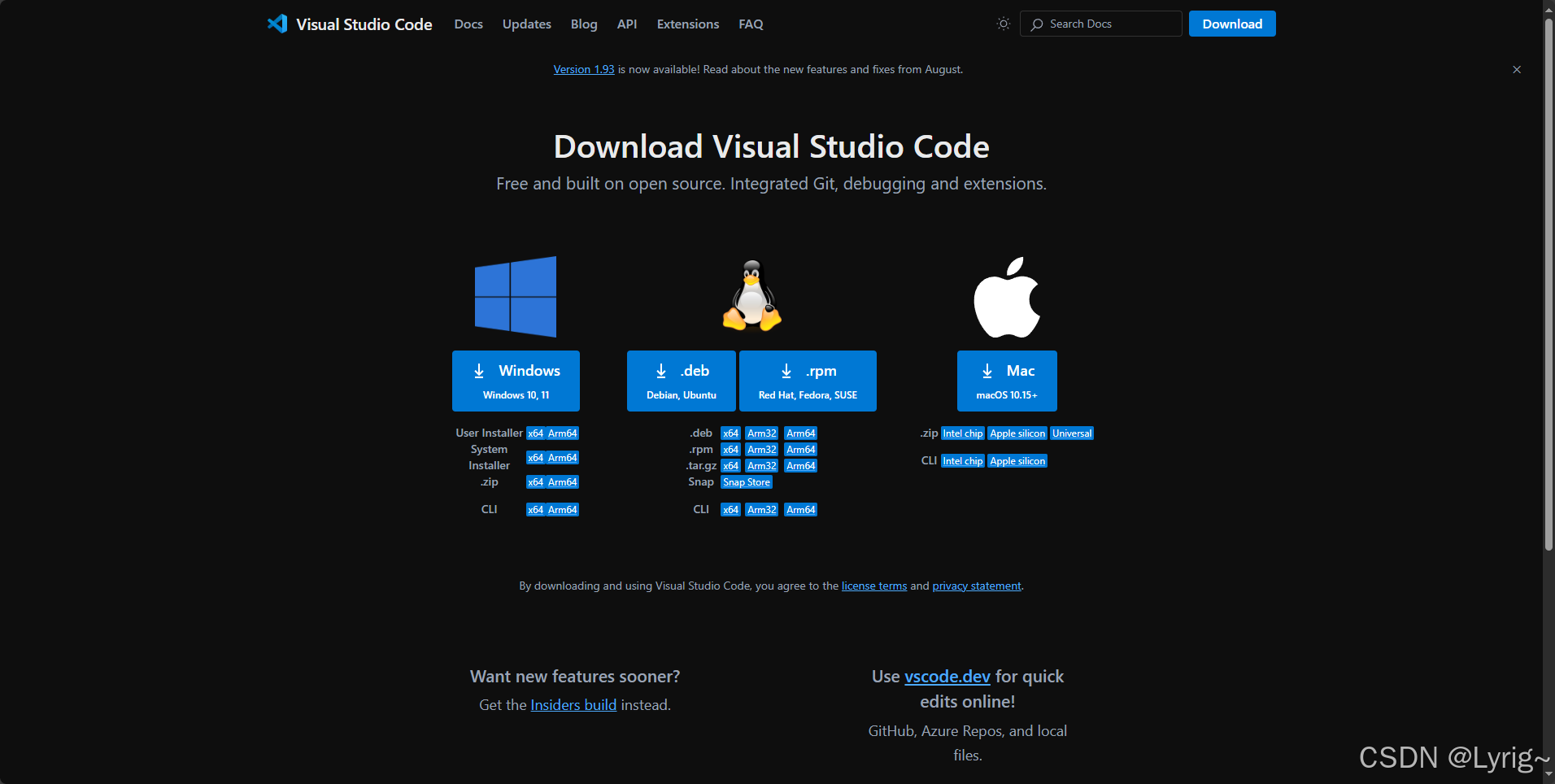Select Linux CLI x64 link
This screenshot has width=1555, height=784.
[730, 510]
